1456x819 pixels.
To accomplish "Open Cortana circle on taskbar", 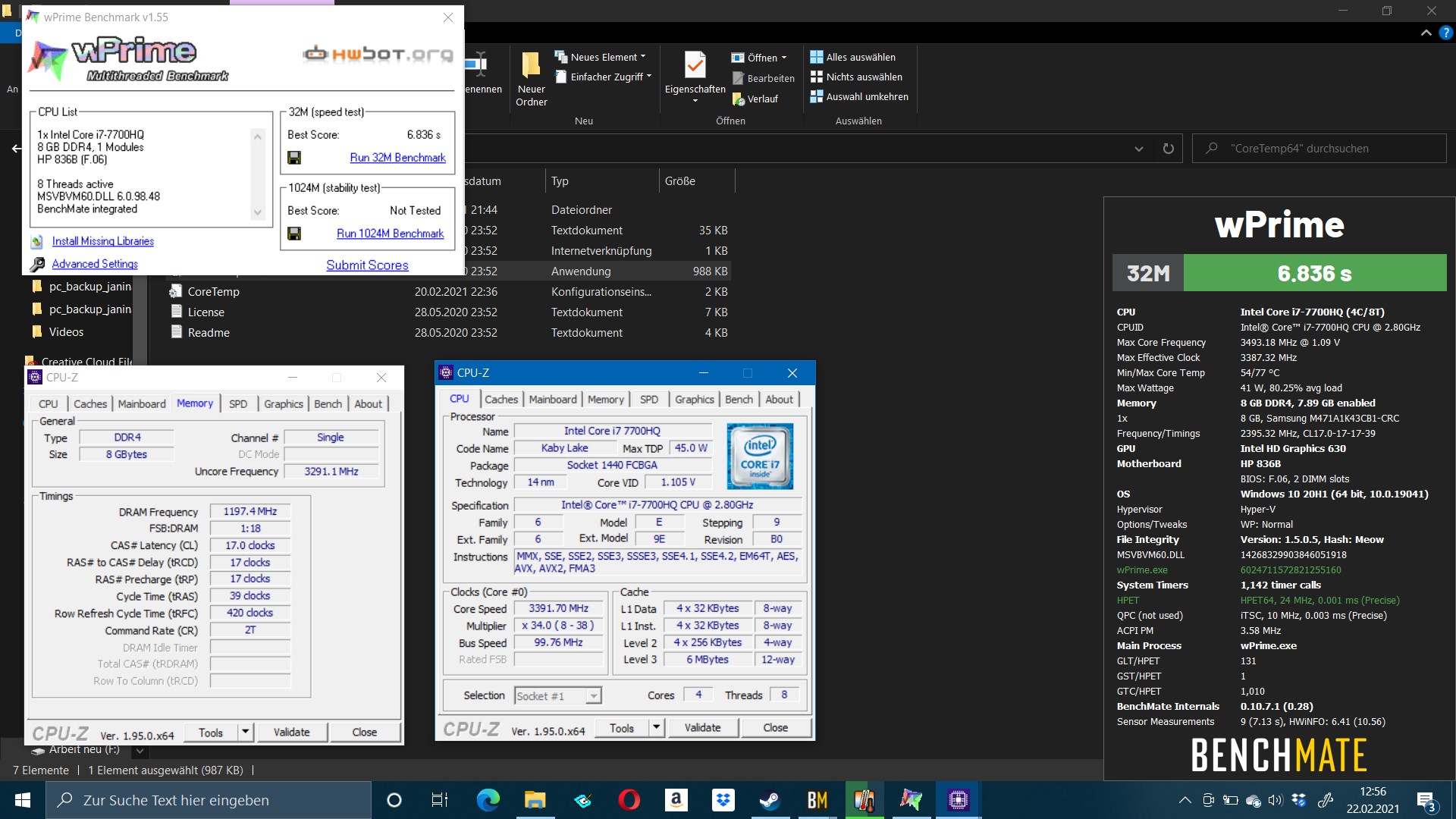I will pyautogui.click(x=394, y=800).
